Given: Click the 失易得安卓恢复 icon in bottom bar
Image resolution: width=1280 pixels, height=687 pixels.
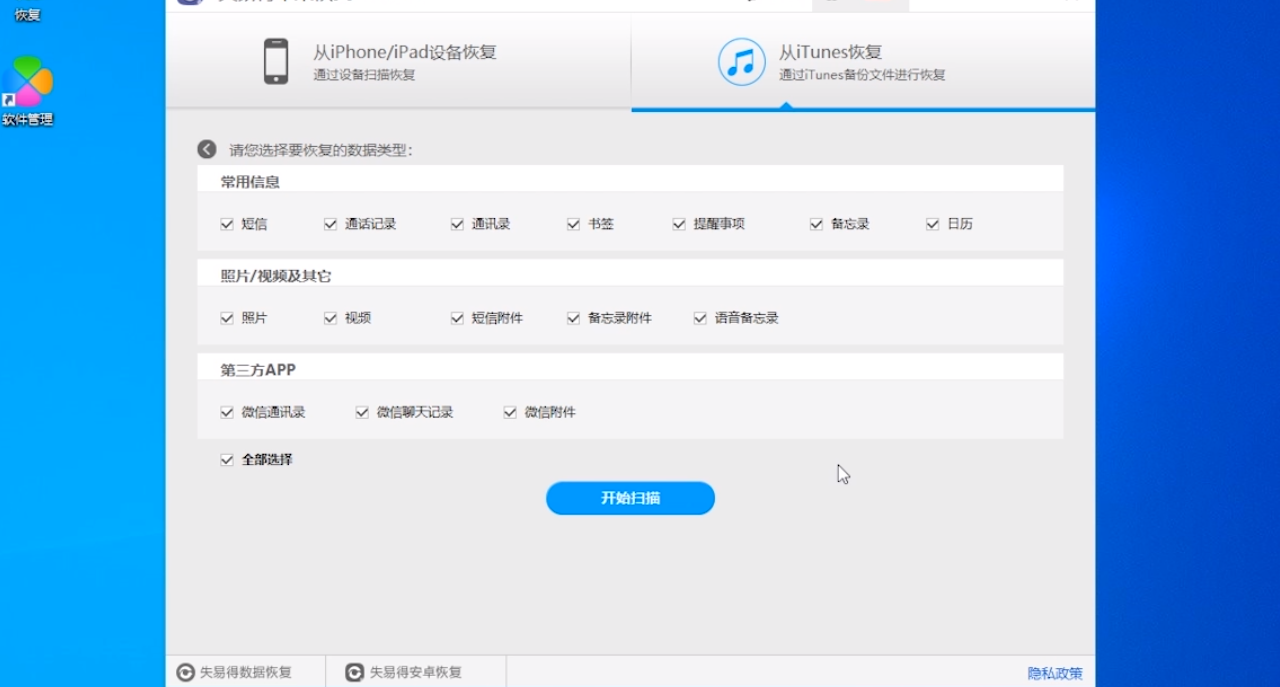Looking at the screenshot, I should click(354, 672).
